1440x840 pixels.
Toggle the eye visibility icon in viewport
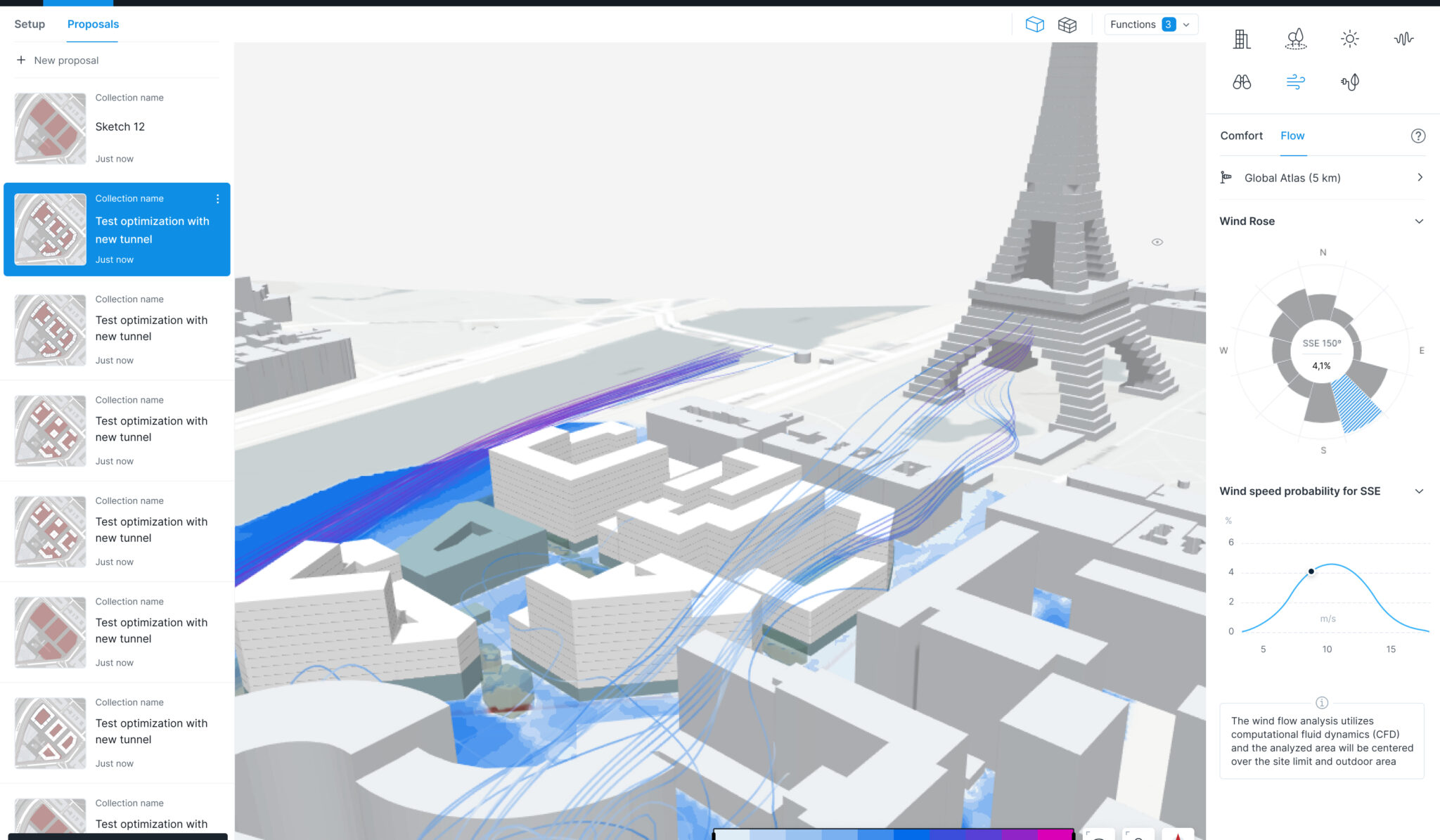tap(1157, 242)
